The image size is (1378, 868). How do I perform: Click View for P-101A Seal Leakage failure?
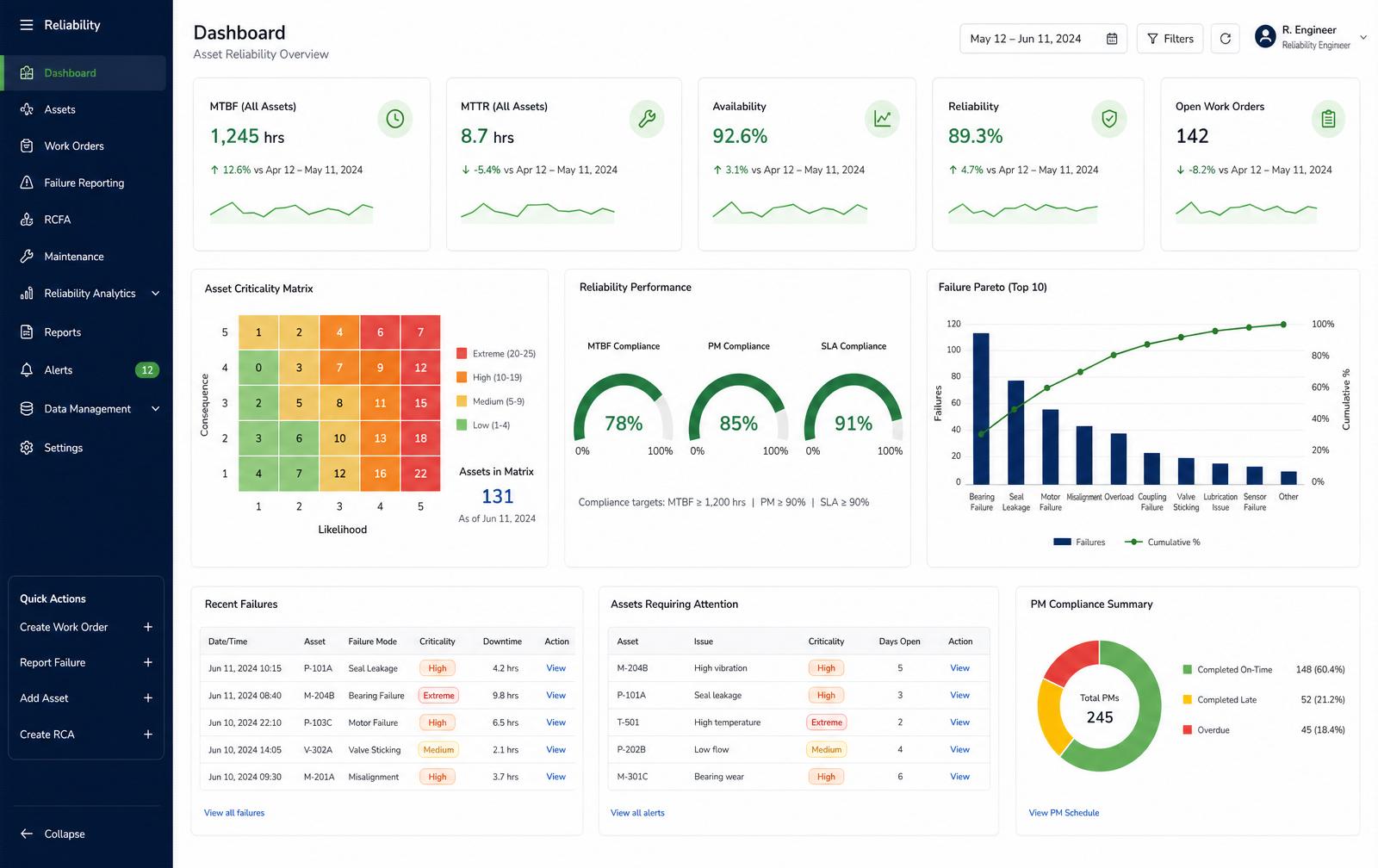[x=556, y=668]
